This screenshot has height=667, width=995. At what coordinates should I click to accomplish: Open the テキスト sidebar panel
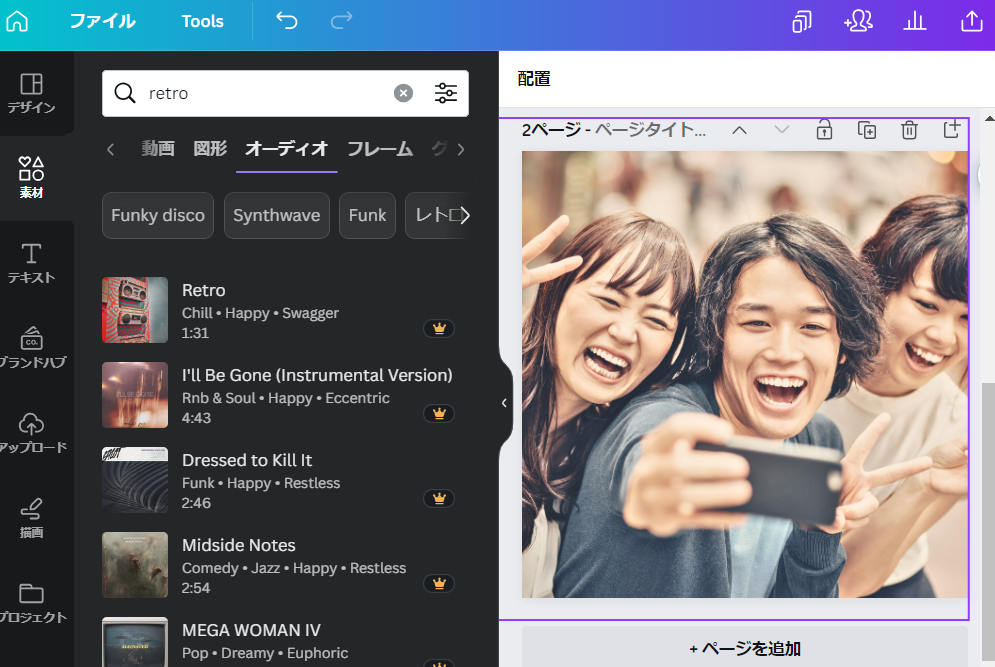coord(31,263)
